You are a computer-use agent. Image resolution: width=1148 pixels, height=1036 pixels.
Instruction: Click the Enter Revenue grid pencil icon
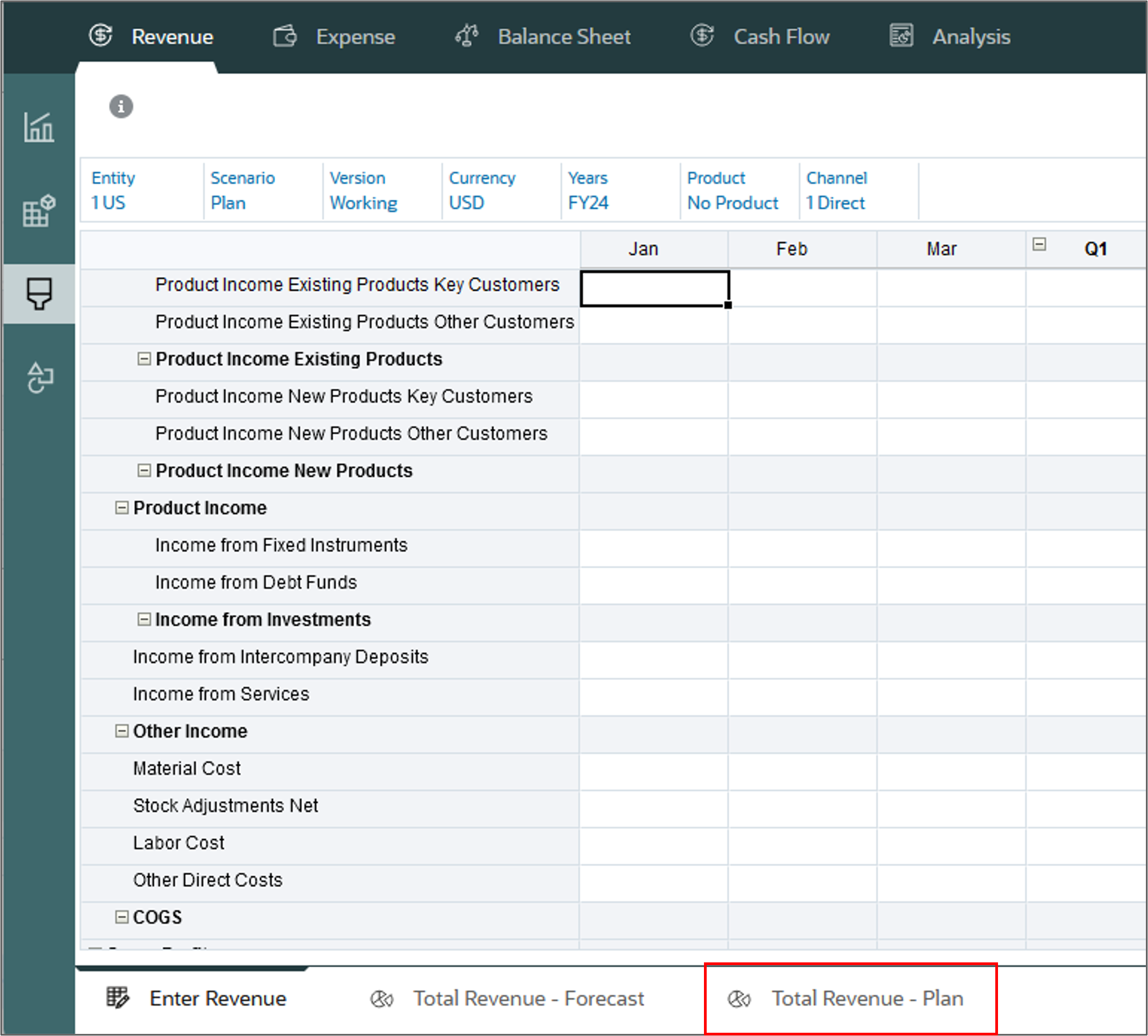click(118, 998)
